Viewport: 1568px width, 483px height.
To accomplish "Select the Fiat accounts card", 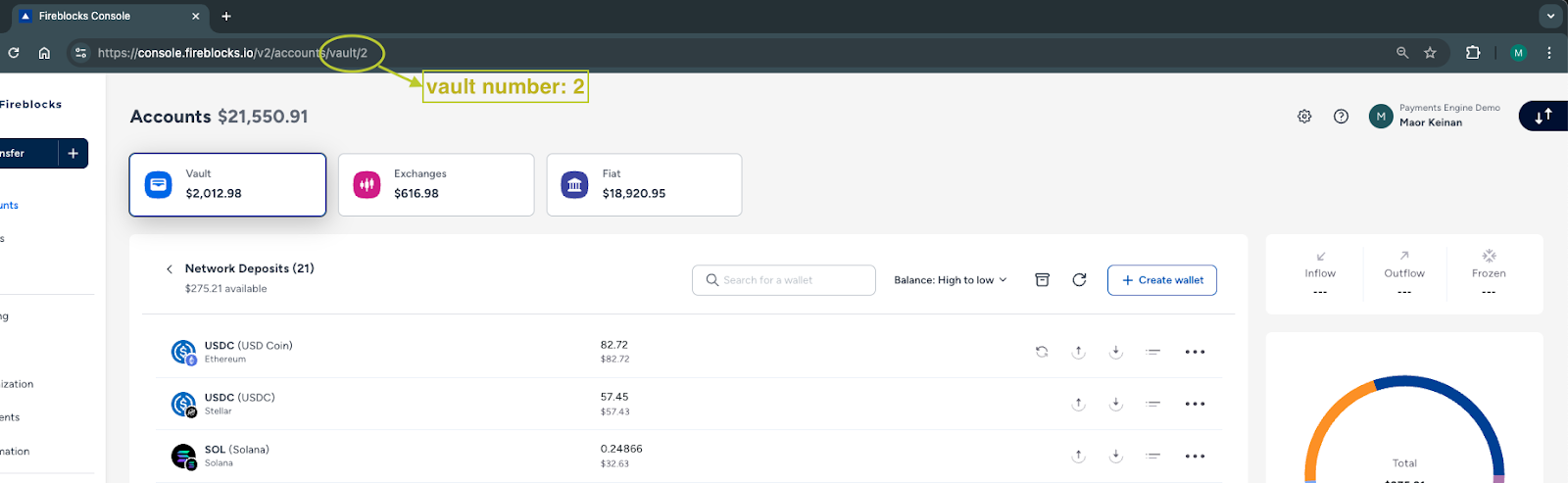I will pos(644,184).
